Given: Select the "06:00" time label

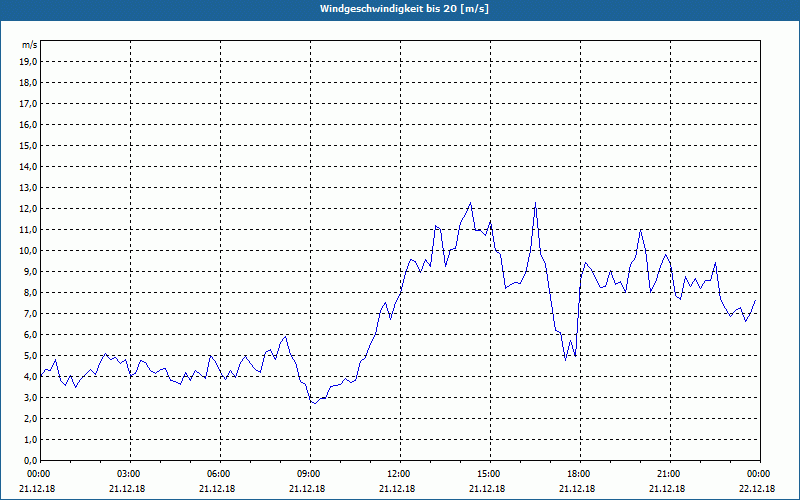Looking at the screenshot, I should [x=220, y=474].
